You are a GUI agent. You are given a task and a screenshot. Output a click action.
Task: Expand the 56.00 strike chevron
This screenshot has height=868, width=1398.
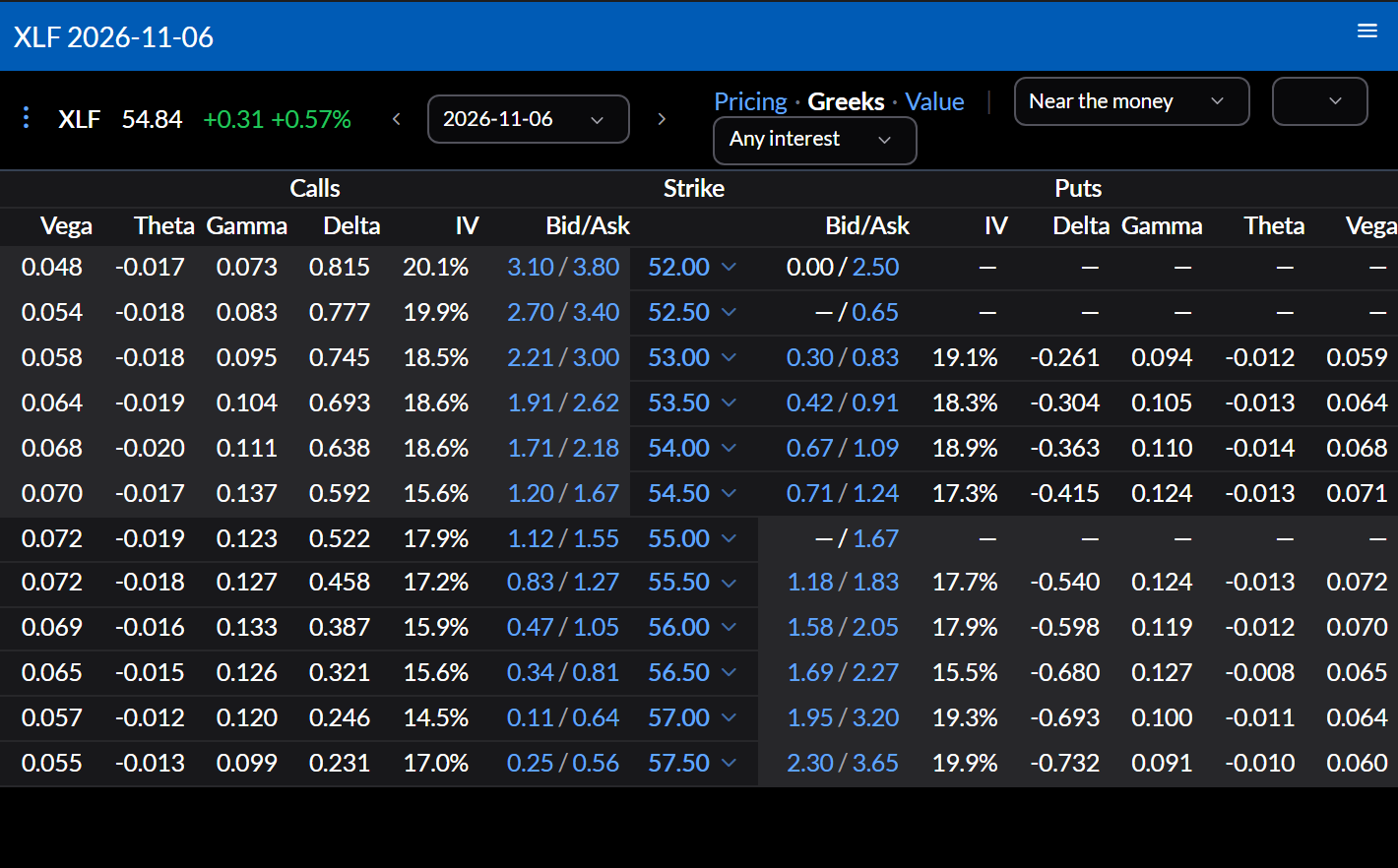(729, 627)
